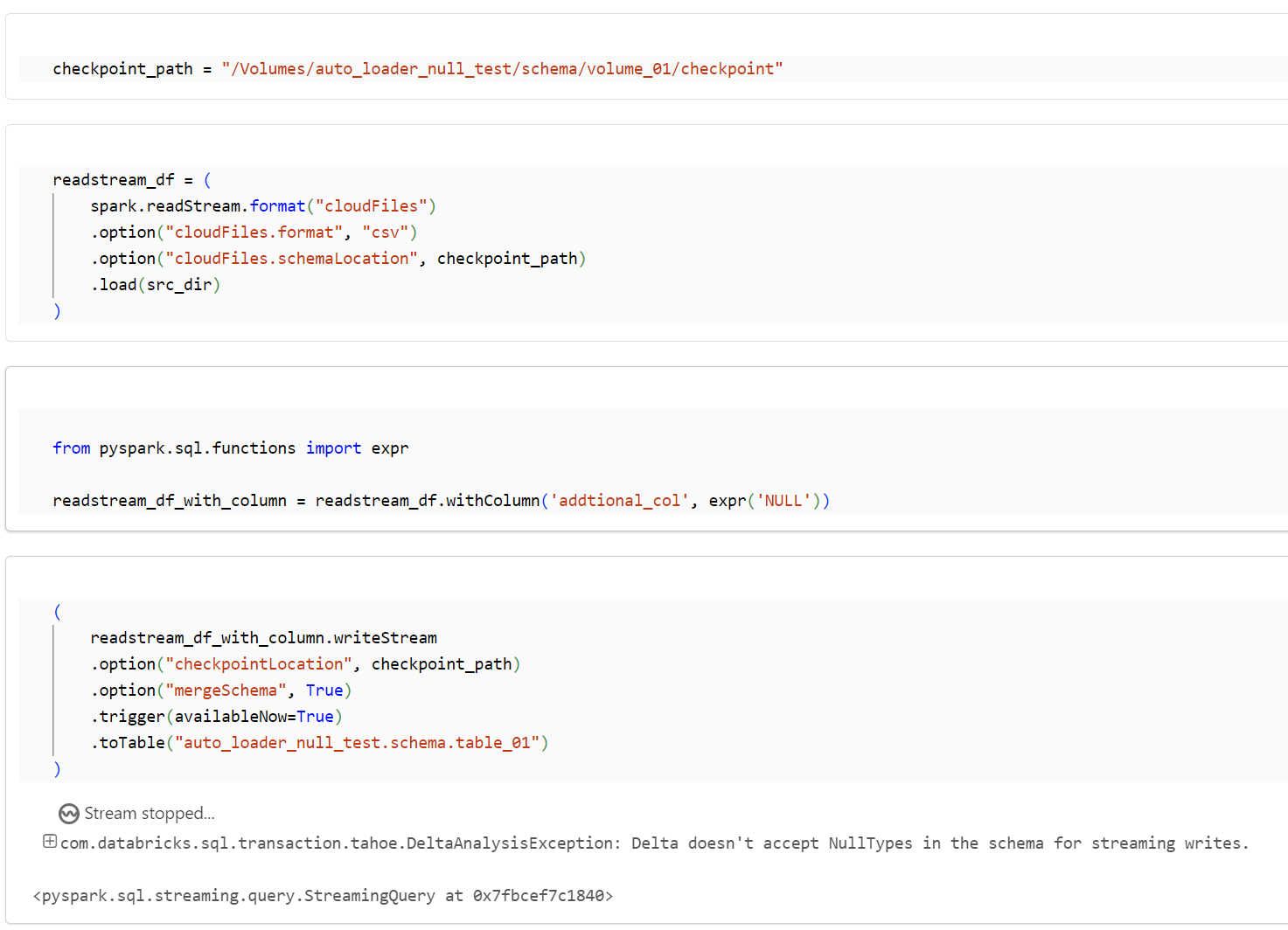Click the readstream_df_with_column.writeStream line
The image size is (1288, 930).
coord(264,638)
